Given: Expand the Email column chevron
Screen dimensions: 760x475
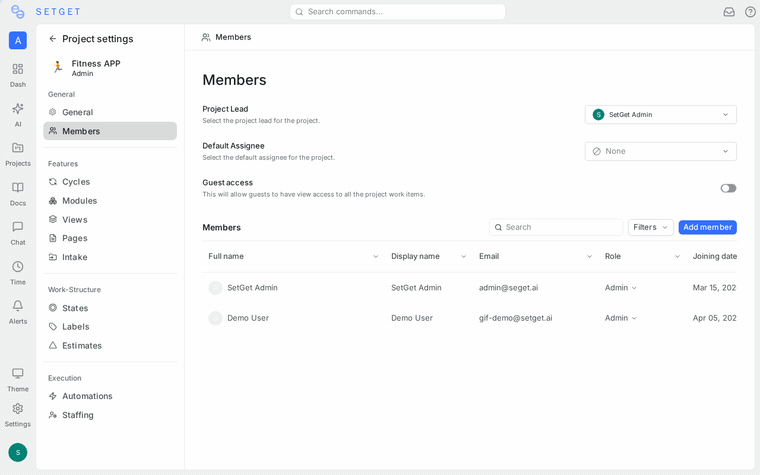Looking at the screenshot, I should click(589, 256).
